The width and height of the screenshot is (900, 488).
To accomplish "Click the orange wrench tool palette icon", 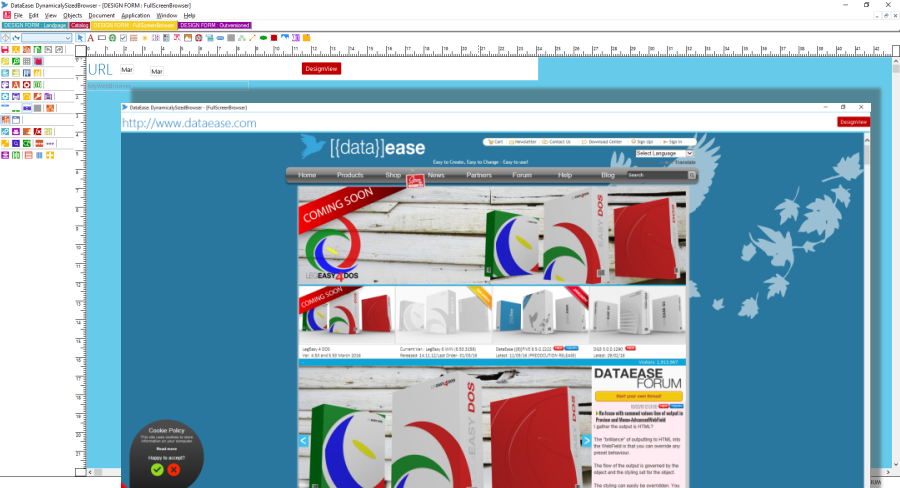I will coord(37,96).
